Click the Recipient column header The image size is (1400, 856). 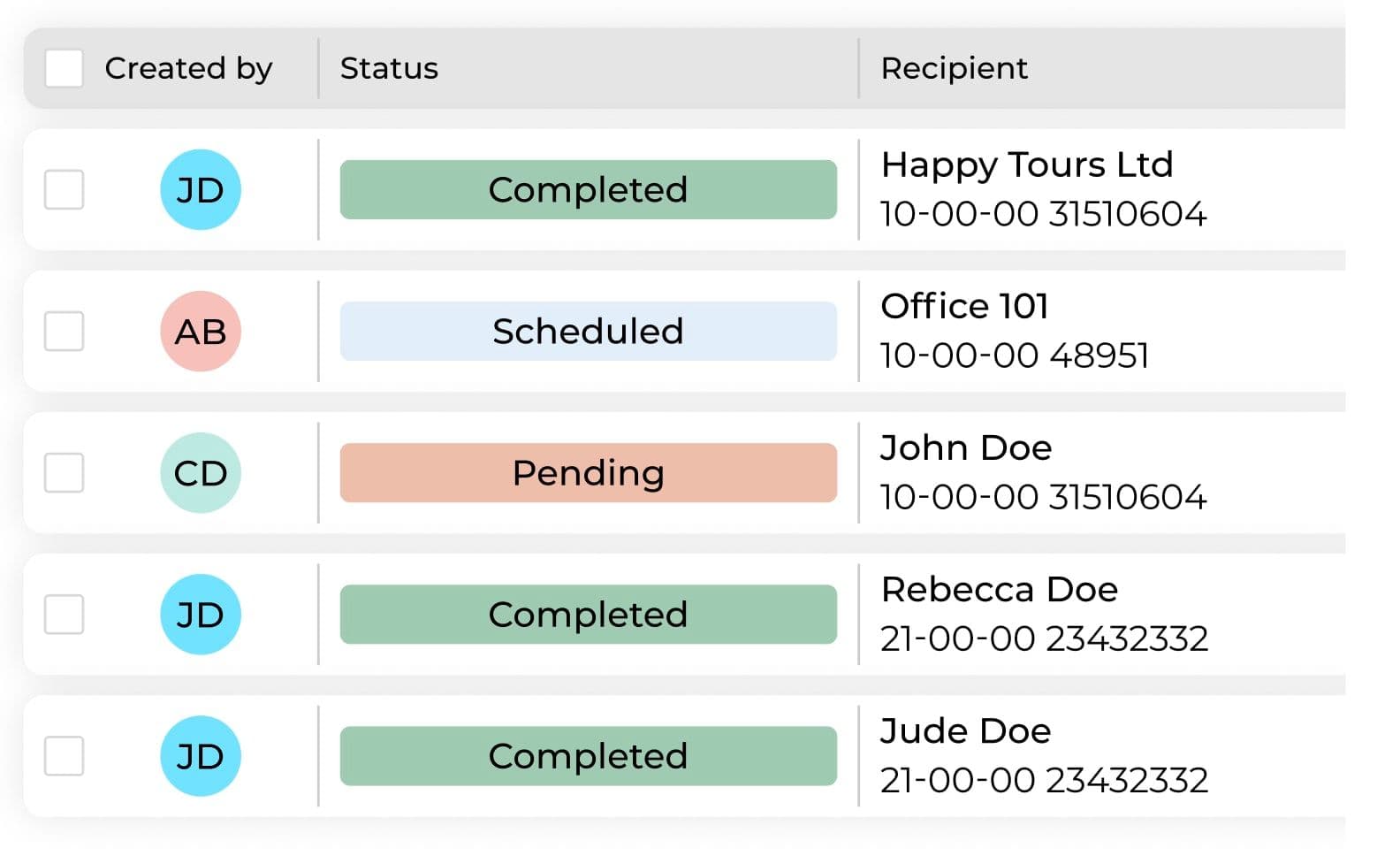[x=954, y=68]
